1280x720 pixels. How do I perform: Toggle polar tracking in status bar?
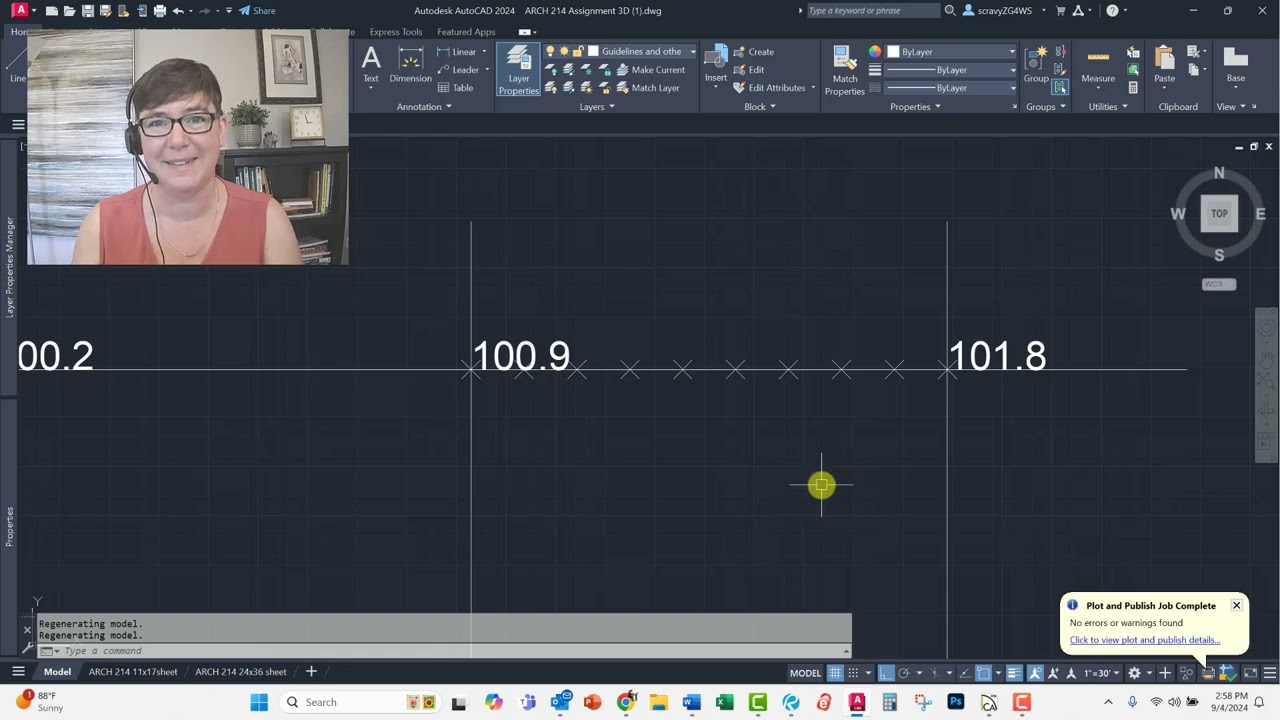pos(904,673)
